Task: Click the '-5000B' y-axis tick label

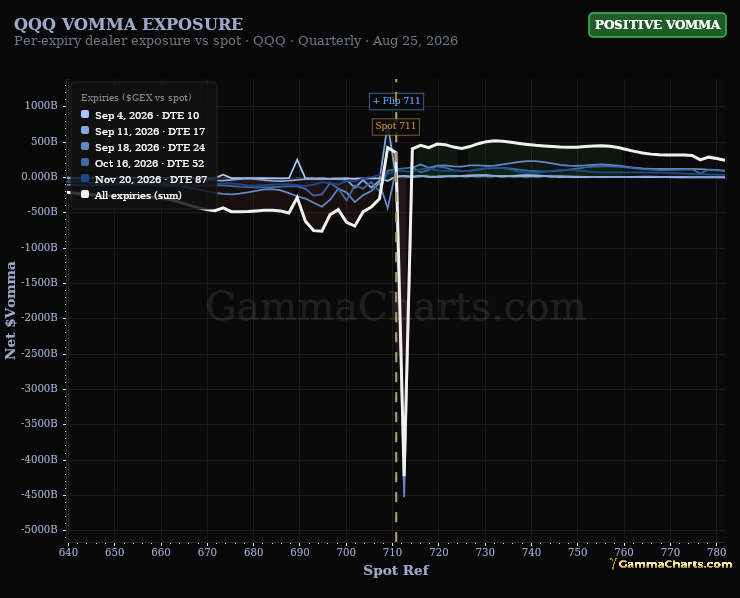Action: click(39, 530)
